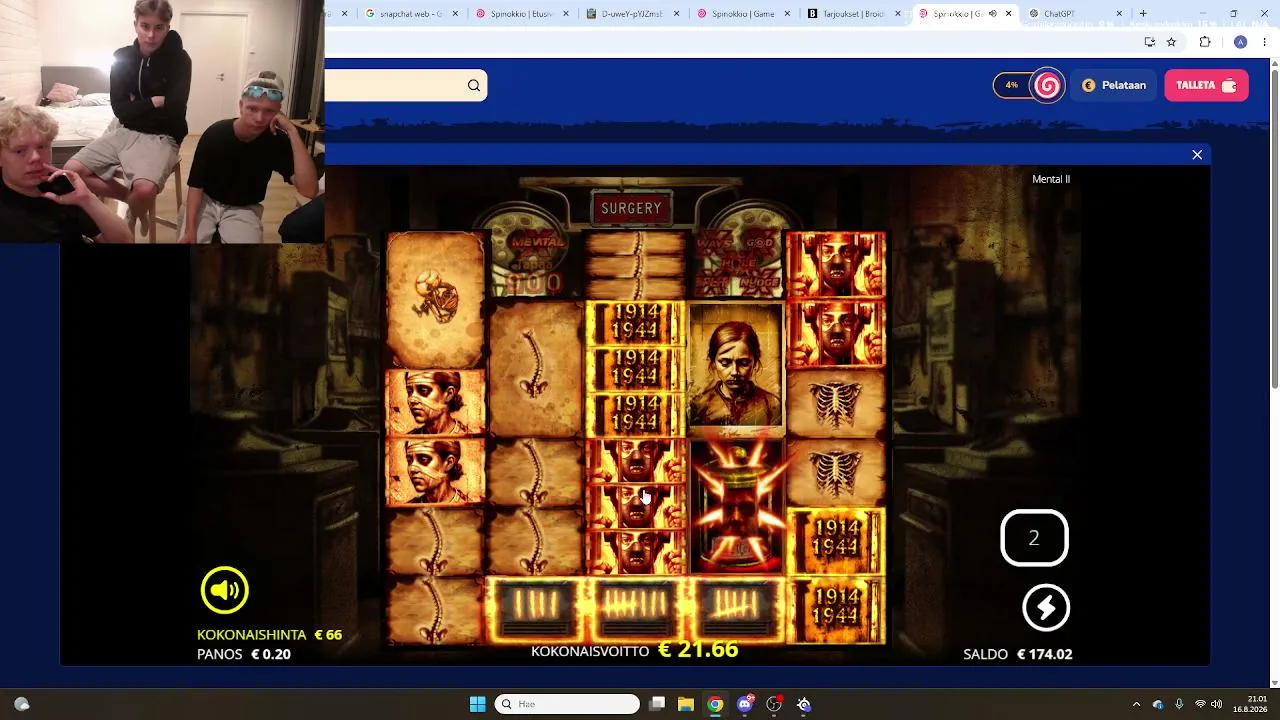The image size is (1280, 720).
Task: Close the ChatGPT tab
Action: 1119,14
